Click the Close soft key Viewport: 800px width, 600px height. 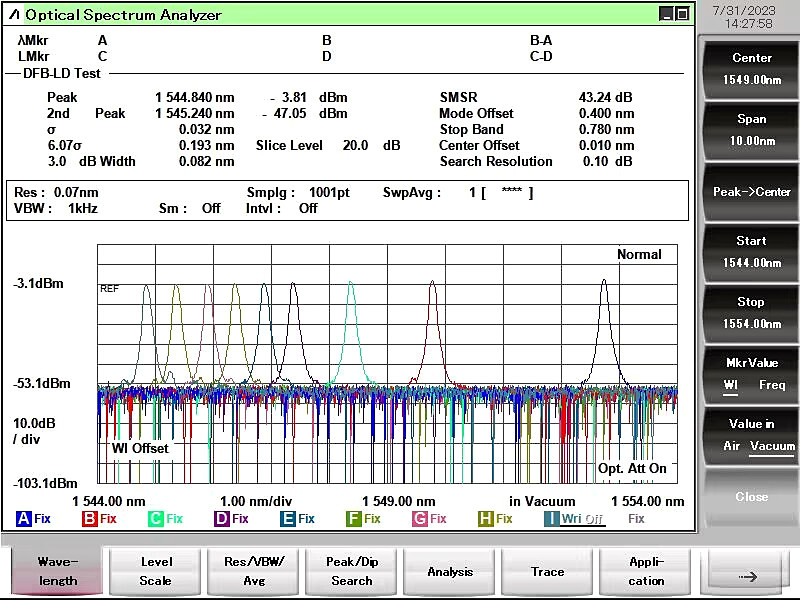[752, 496]
